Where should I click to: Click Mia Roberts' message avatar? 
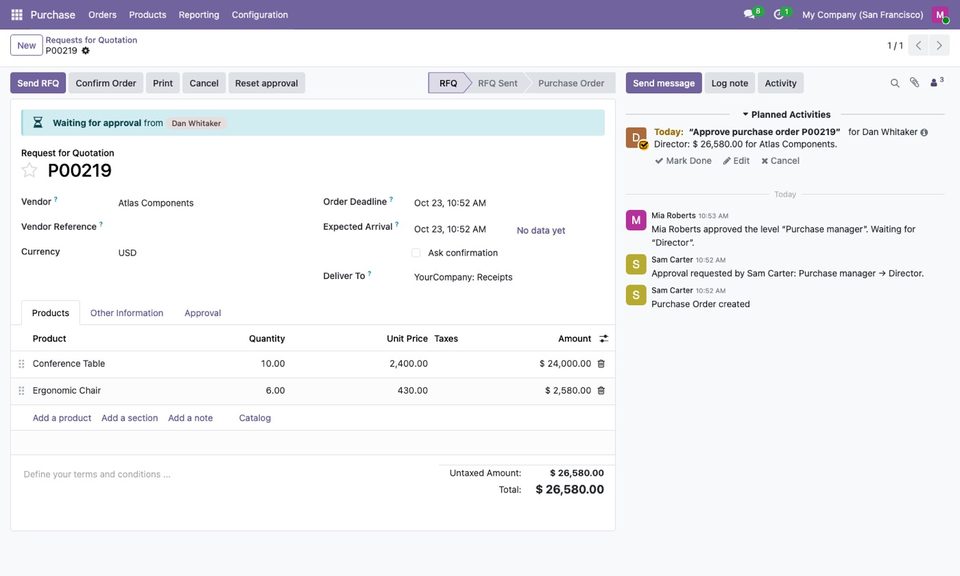[636, 220]
